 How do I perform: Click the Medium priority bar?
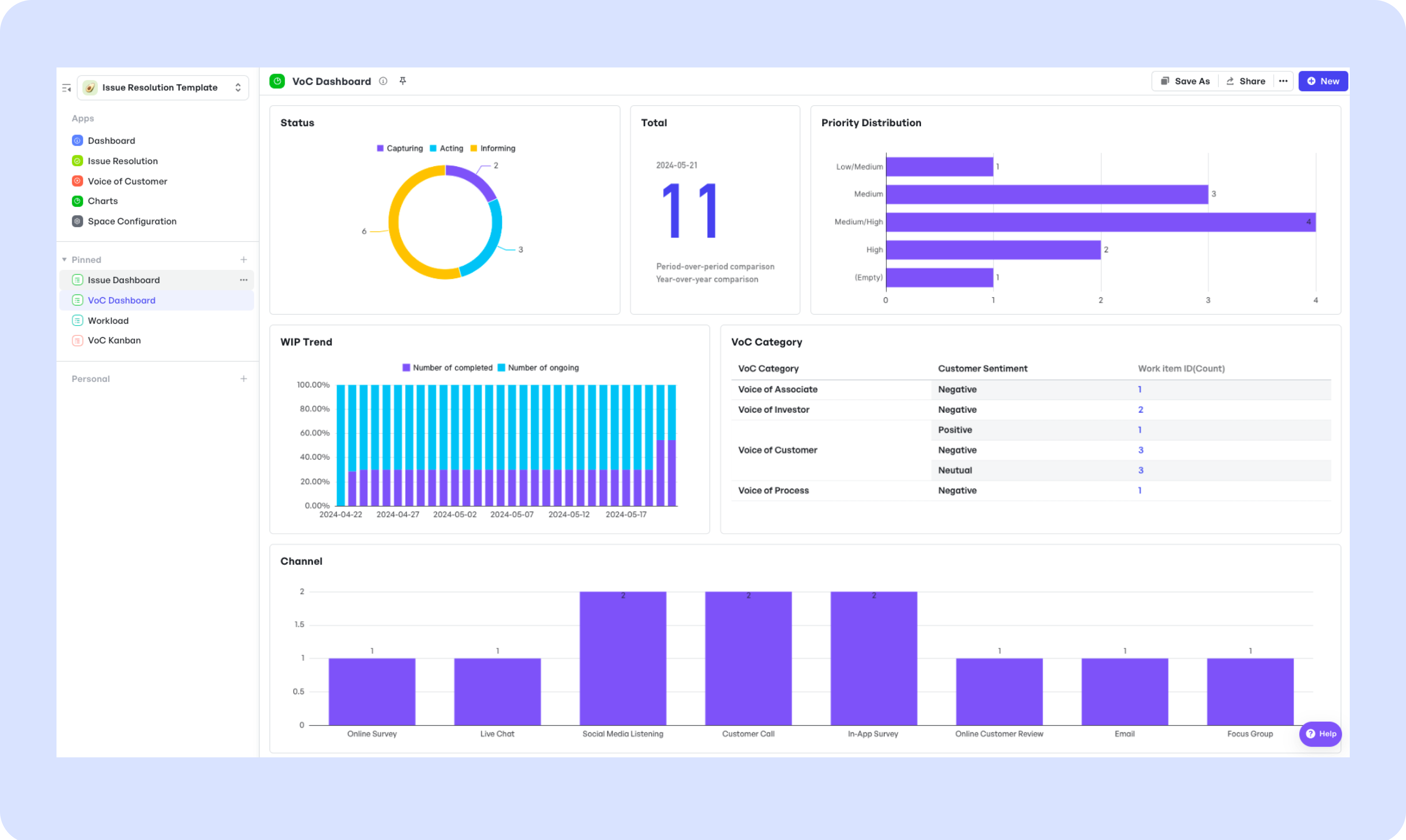pos(1047,194)
